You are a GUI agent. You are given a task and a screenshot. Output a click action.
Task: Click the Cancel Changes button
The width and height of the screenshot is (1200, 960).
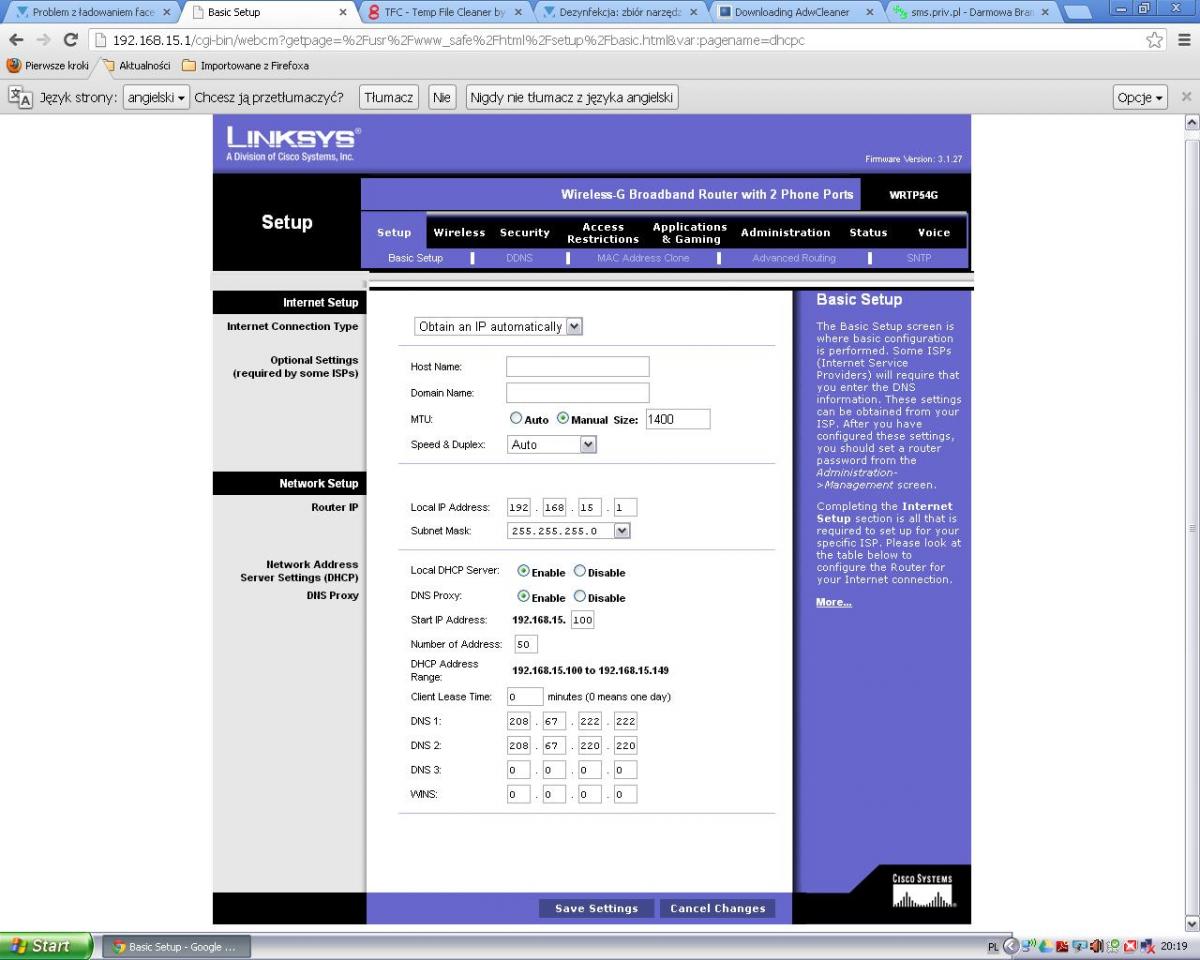point(717,908)
